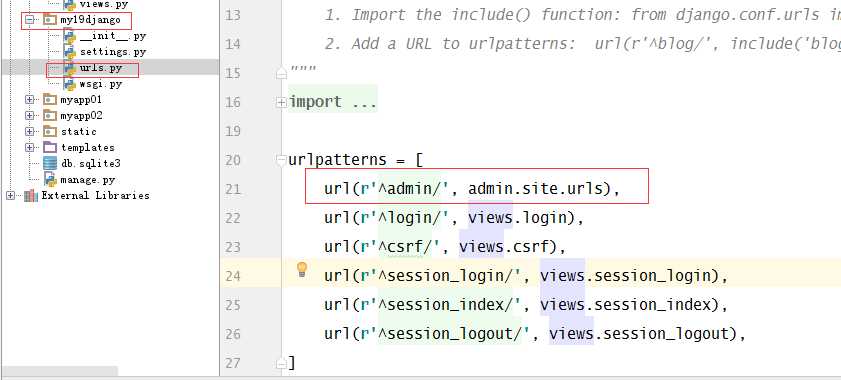The width and height of the screenshot is (841, 380).
Task: Expand the myapp02 folder
Action: pos(29,115)
